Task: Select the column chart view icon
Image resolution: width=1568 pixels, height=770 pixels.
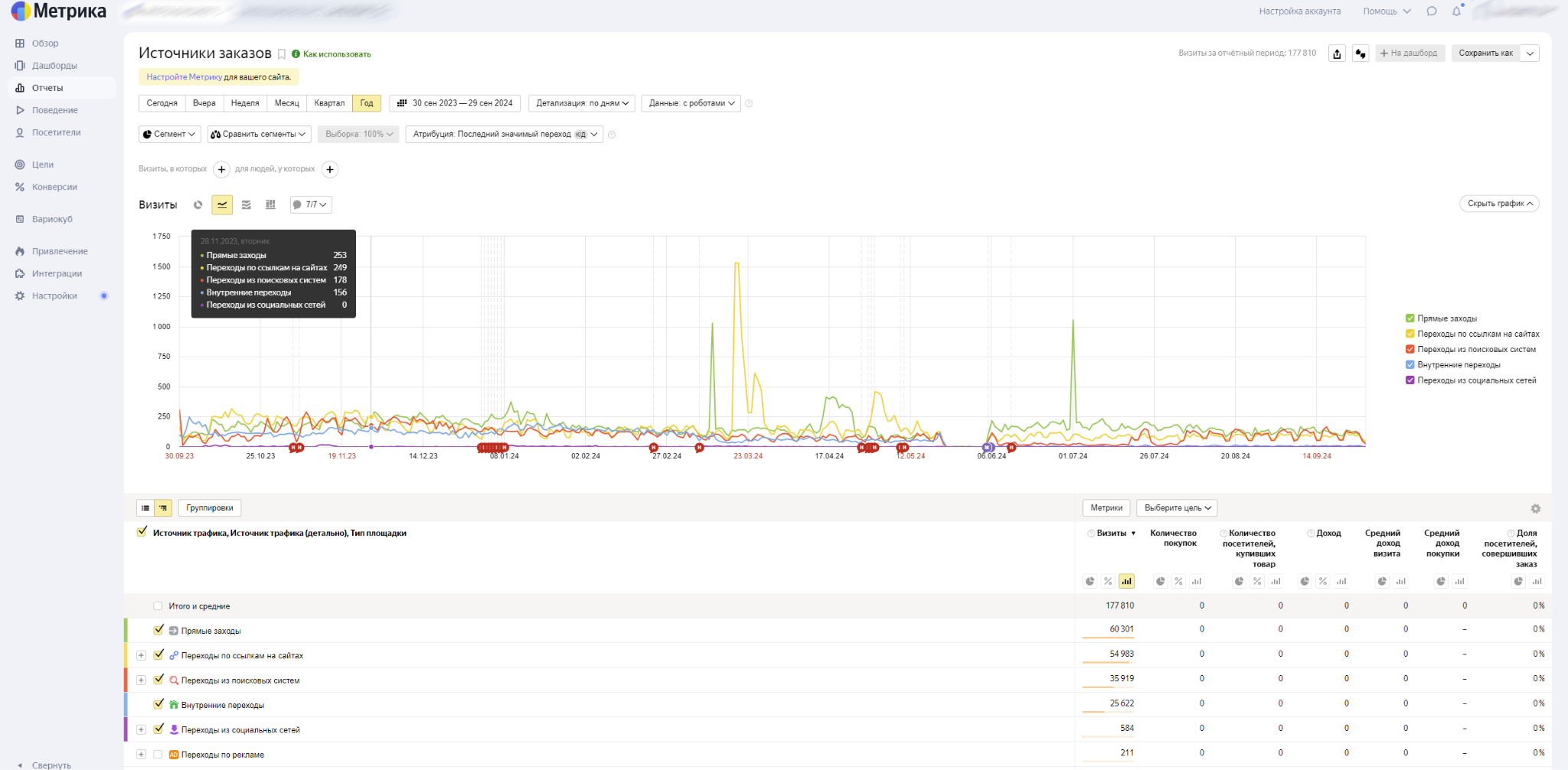Action: [x=270, y=204]
